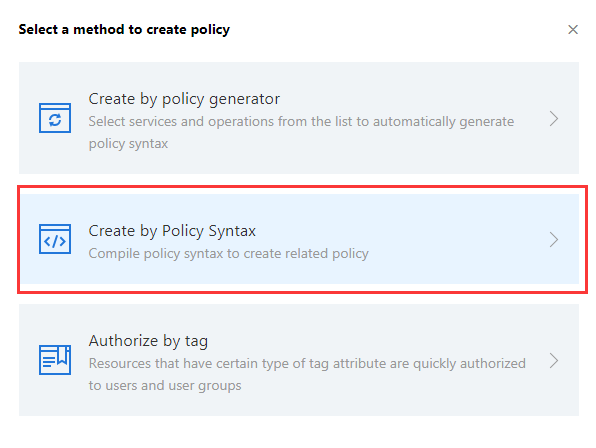The height and width of the screenshot is (448, 596).
Task: Click the 'policy syntax' second description line
Action: coord(128,144)
